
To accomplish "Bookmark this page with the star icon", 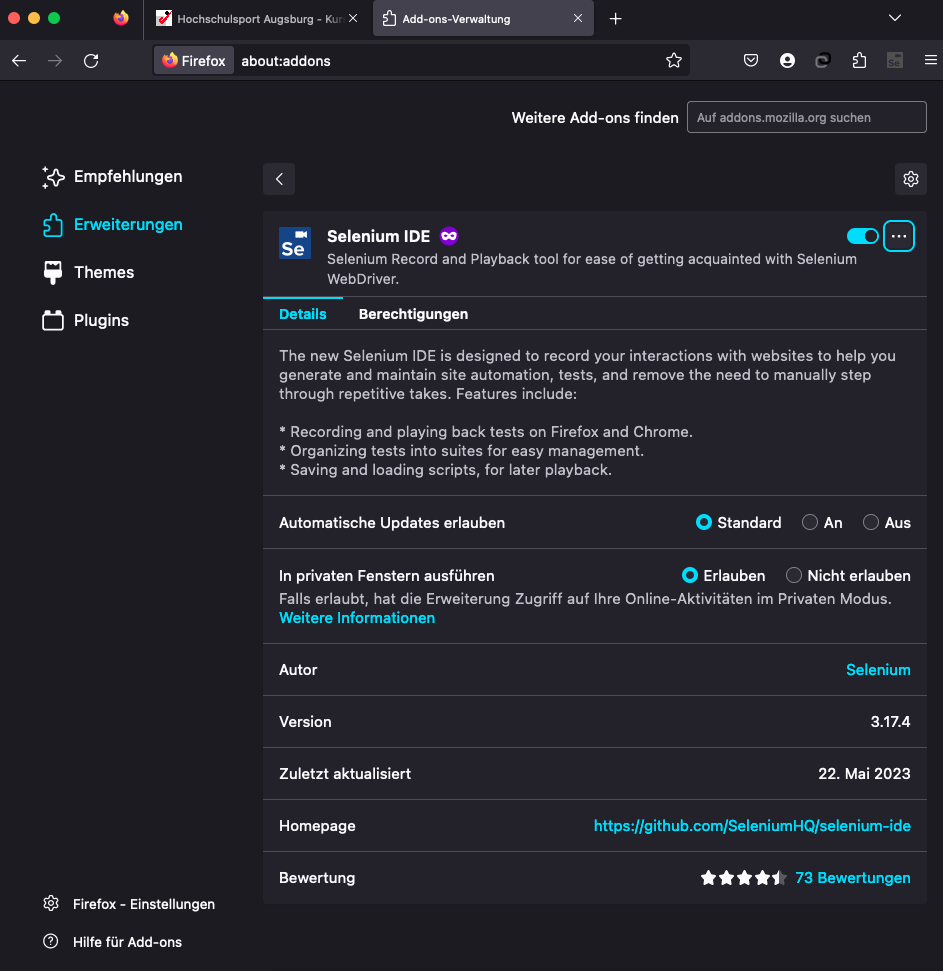I will click(674, 61).
